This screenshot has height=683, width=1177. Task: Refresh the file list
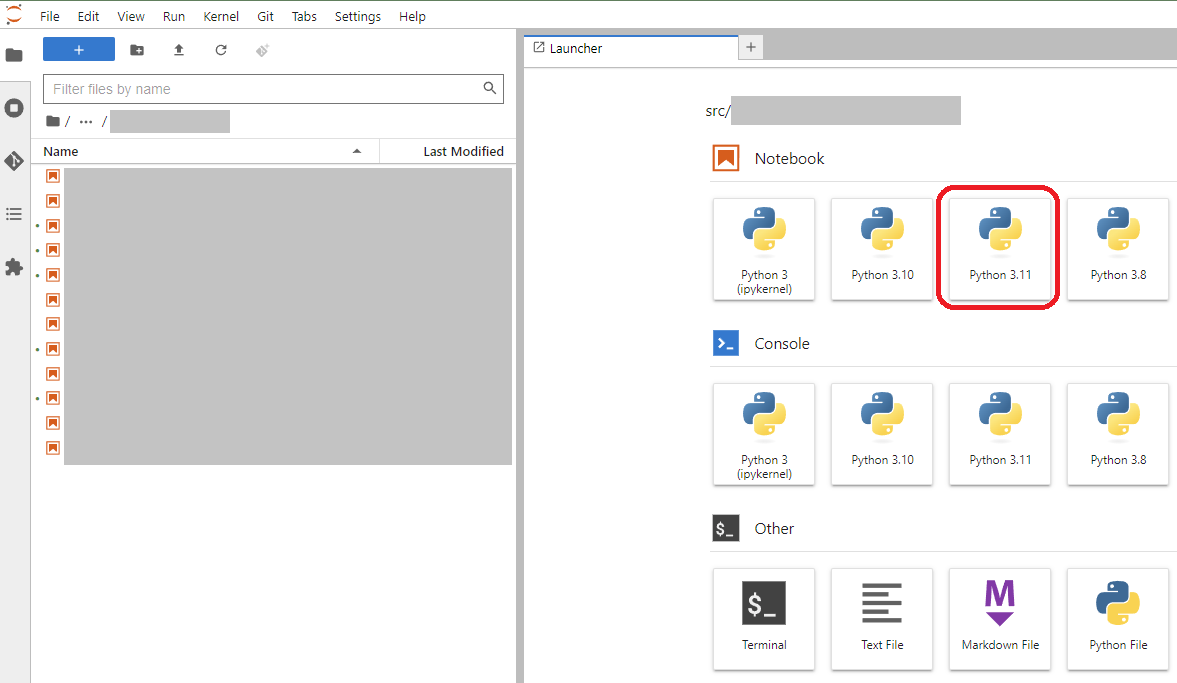click(221, 50)
